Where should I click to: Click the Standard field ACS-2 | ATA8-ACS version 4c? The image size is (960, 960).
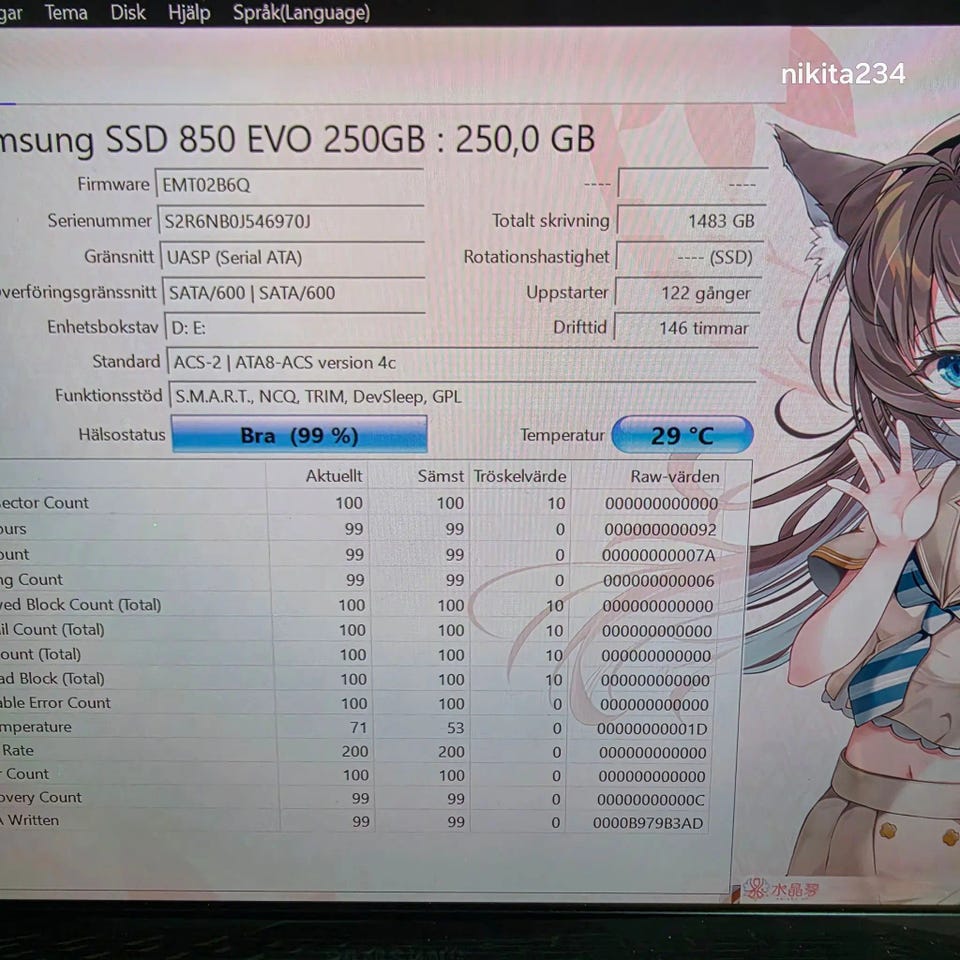pos(462,362)
